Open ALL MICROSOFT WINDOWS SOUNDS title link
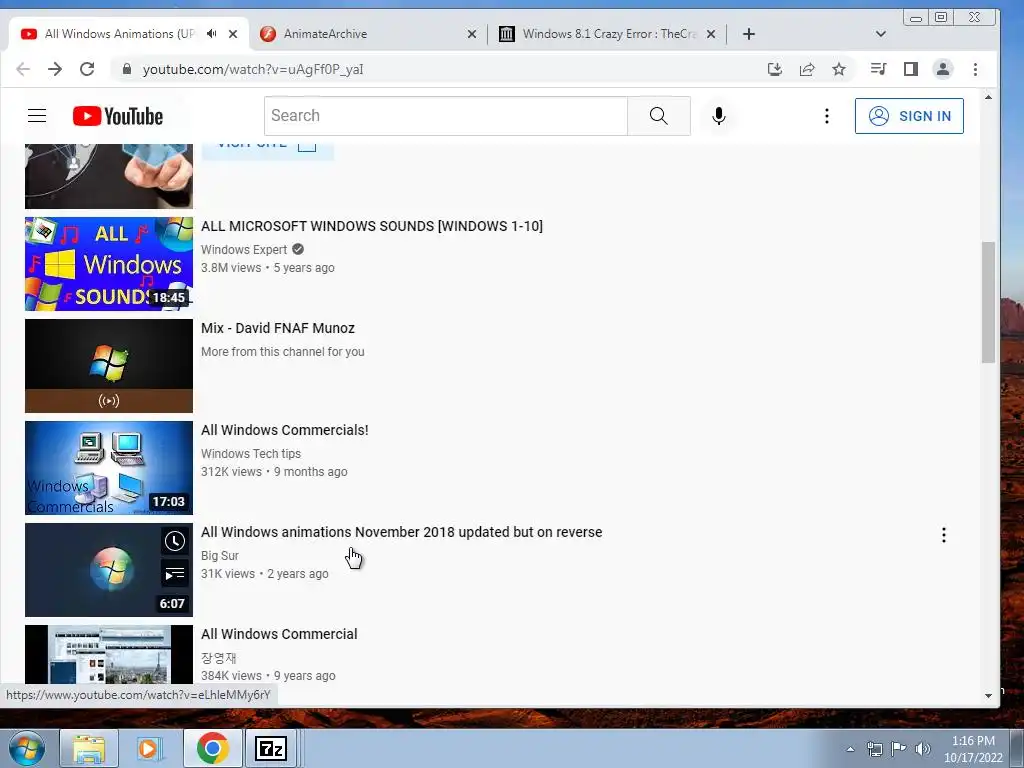Viewport: 1024px width, 768px height. pyautogui.click(x=372, y=226)
